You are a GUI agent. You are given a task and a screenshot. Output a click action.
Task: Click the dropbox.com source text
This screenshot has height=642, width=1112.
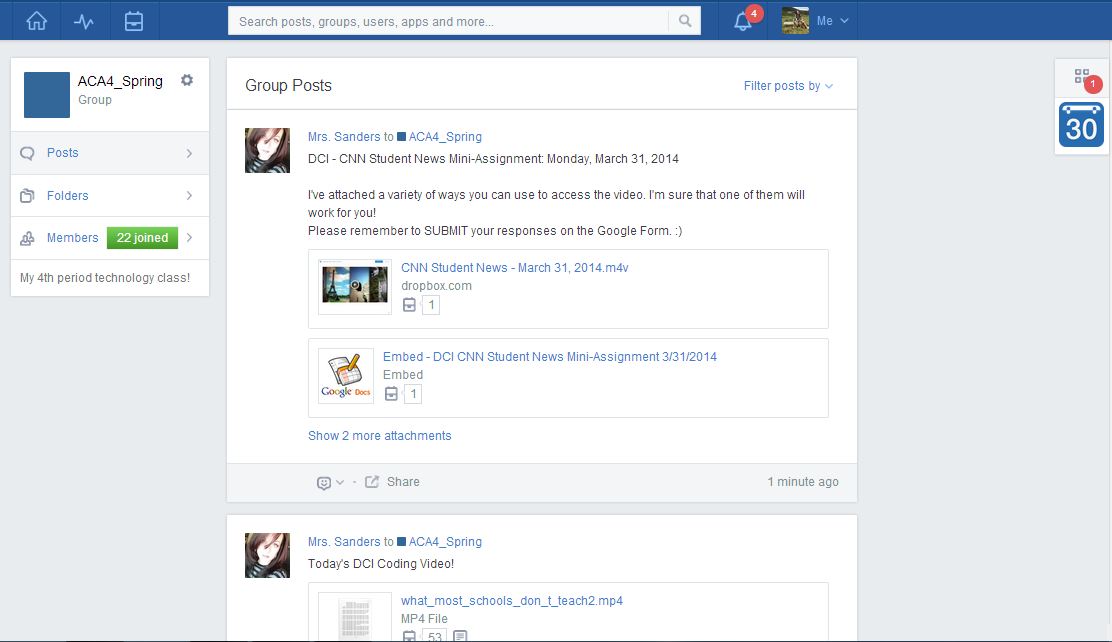436,286
